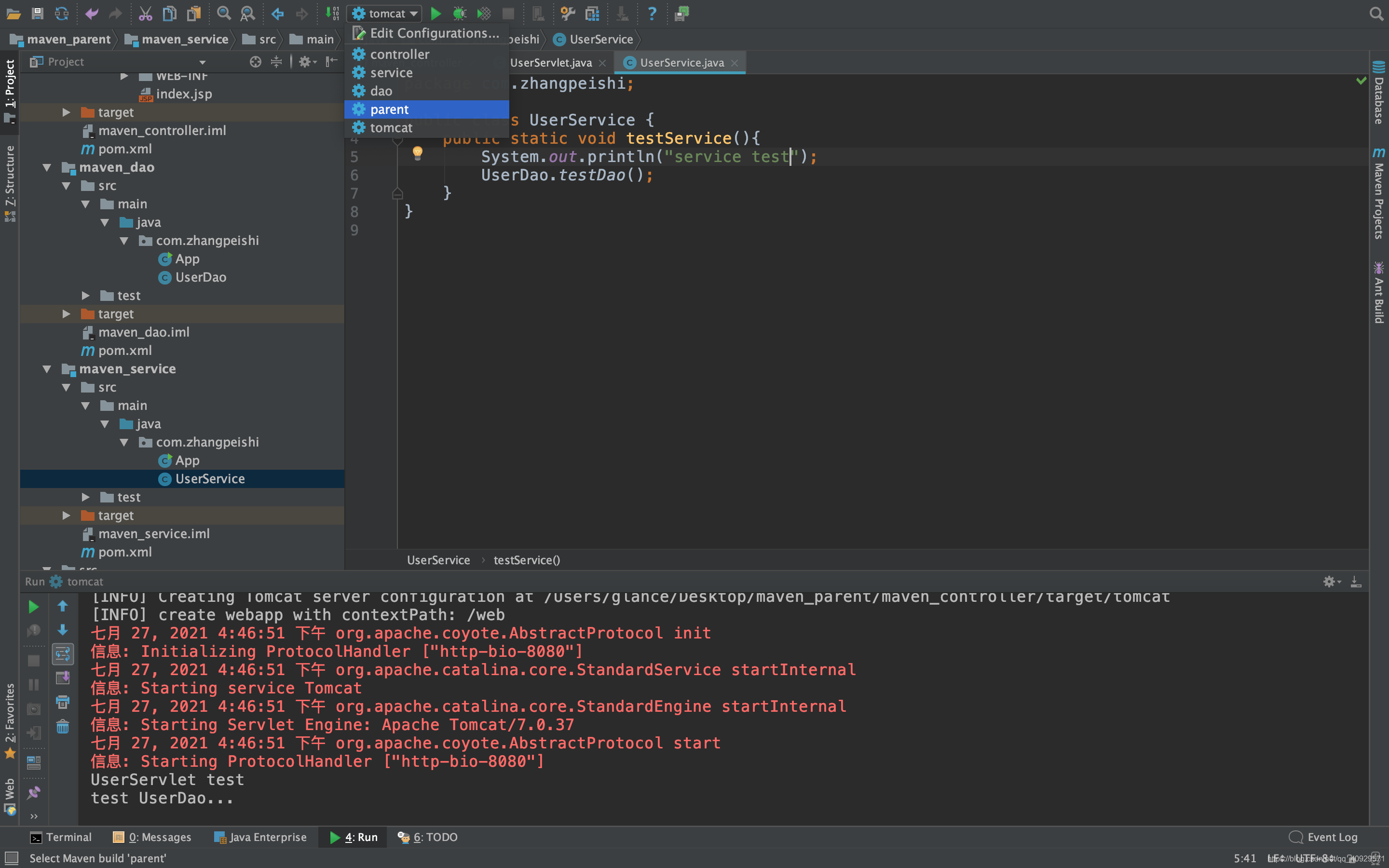This screenshot has width=1389, height=868.
Task: Click the help question mark icon
Action: click(652, 13)
